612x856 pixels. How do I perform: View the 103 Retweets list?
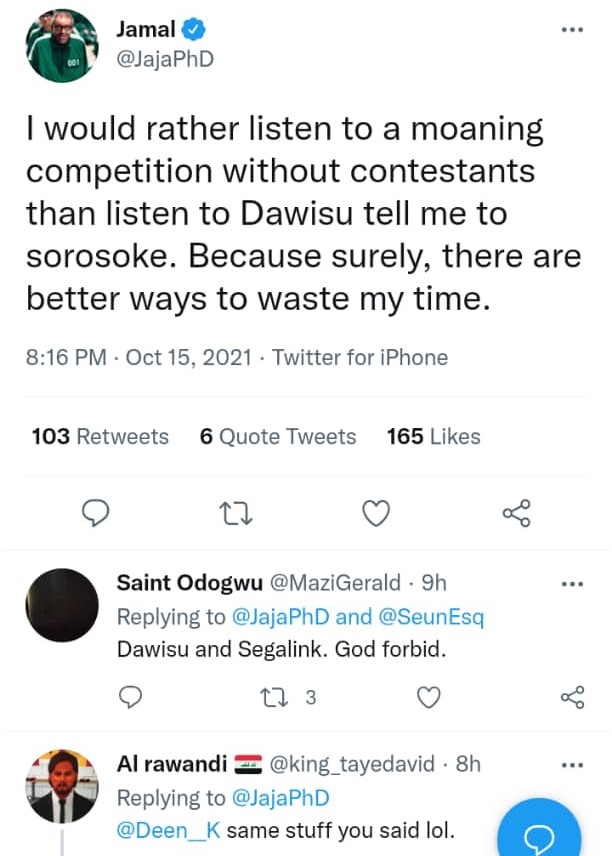point(100,437)
